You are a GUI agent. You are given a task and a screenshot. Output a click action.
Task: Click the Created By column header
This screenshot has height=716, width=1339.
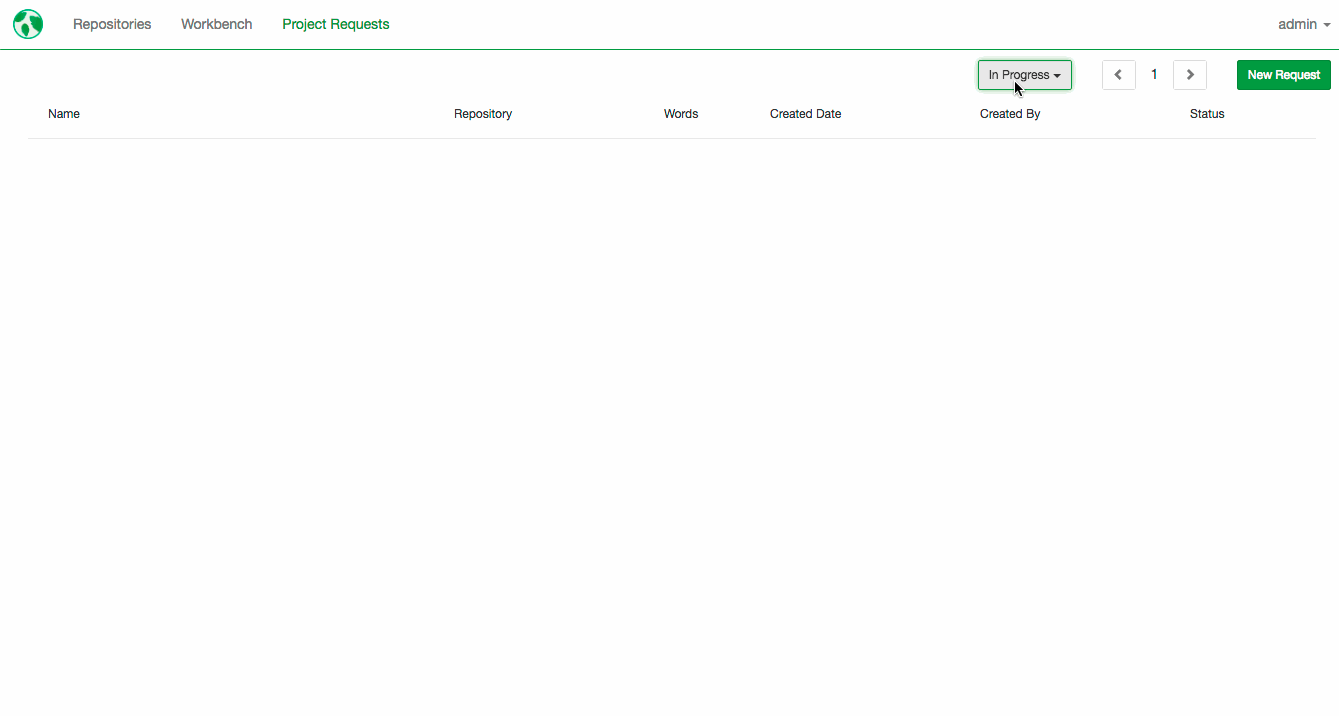[1010, 114]
